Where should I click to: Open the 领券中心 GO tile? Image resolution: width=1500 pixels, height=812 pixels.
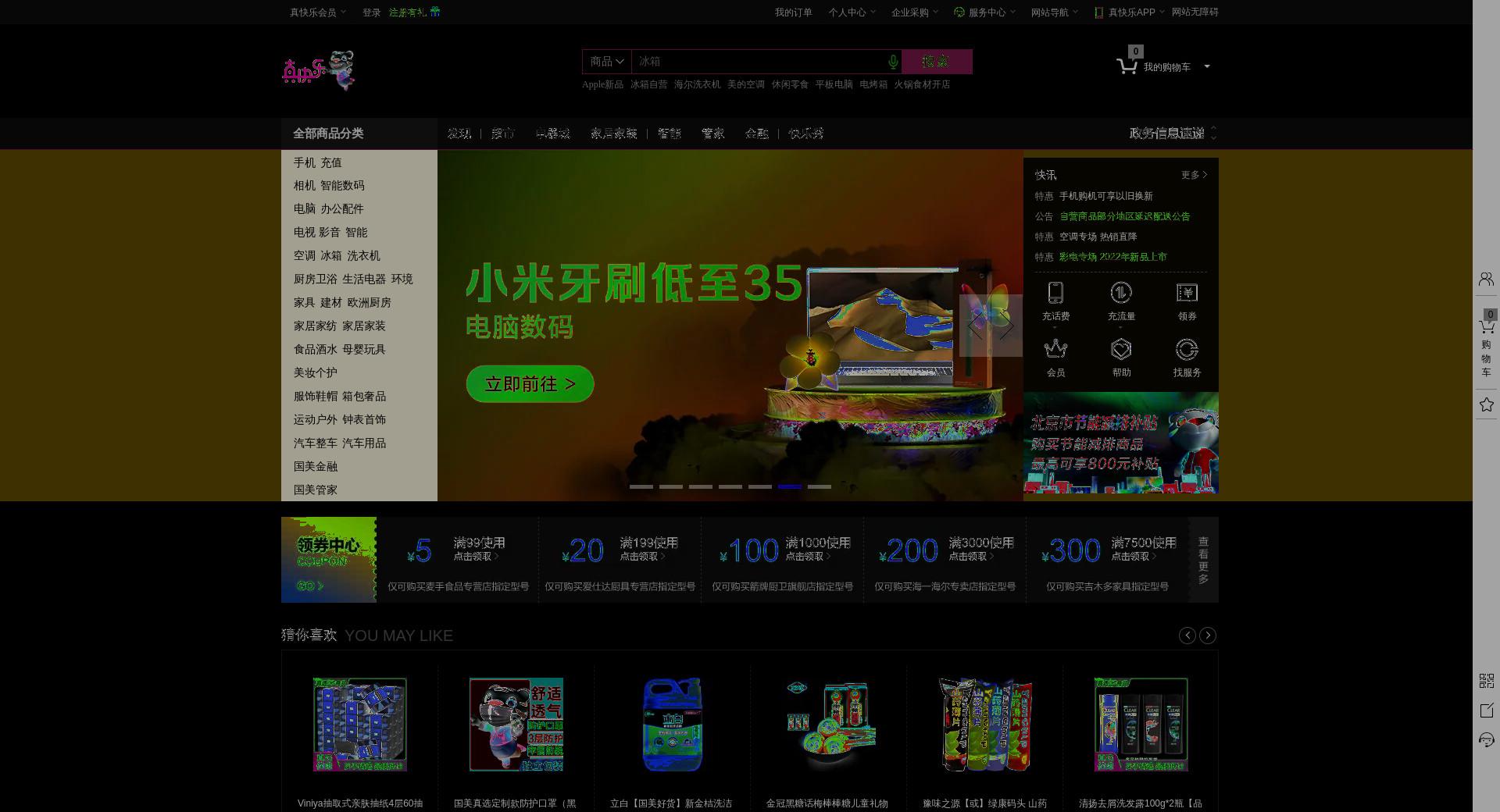(328, 560)
